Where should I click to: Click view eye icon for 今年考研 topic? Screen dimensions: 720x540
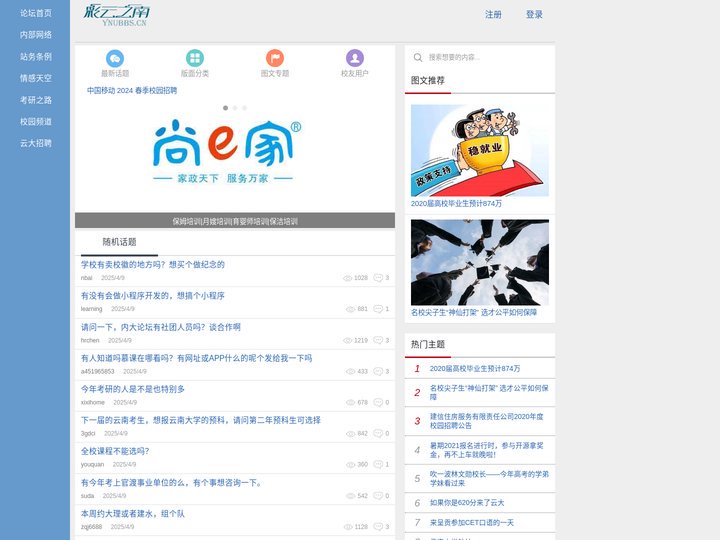point(350,402)
